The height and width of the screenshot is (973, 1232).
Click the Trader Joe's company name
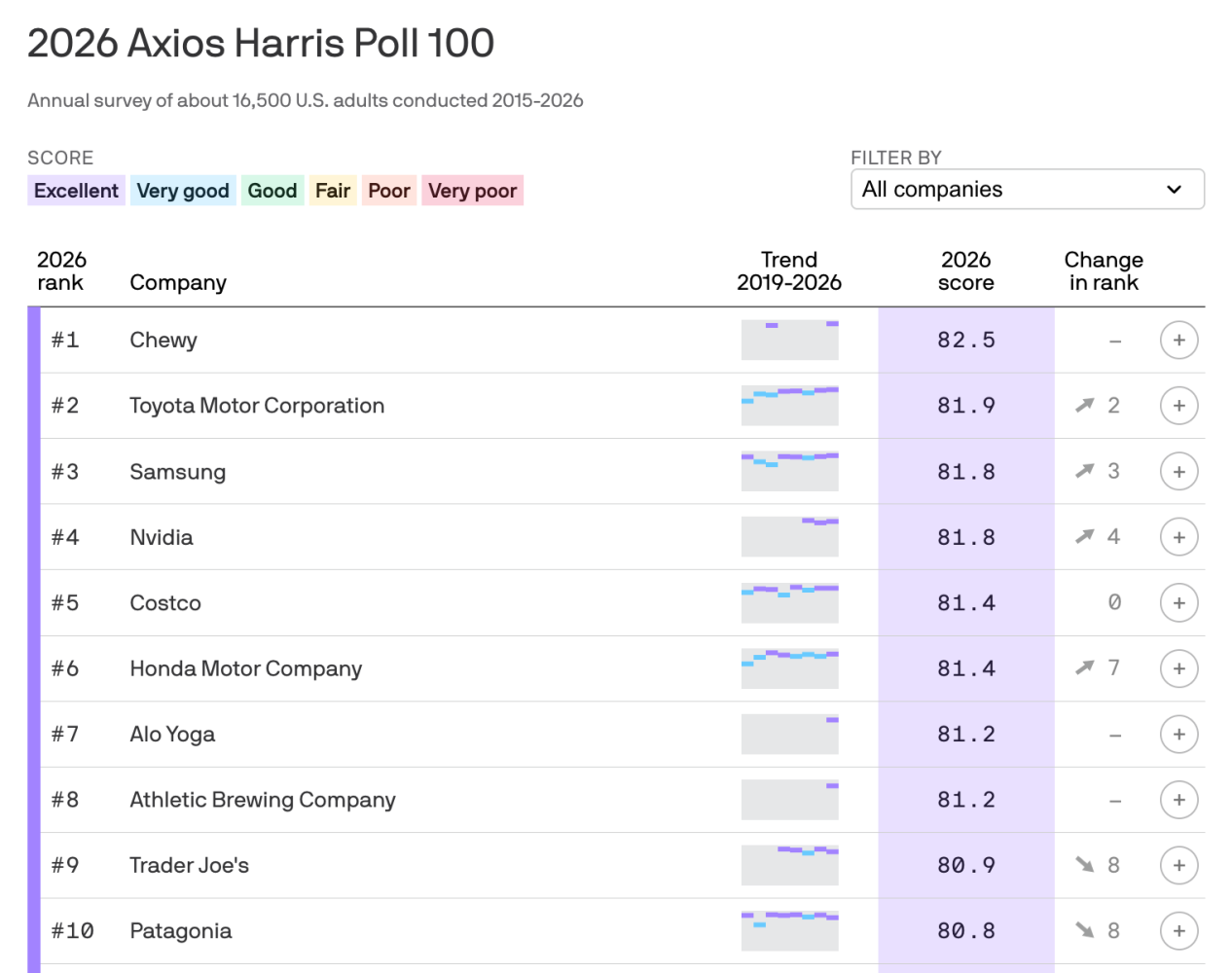(190, 866)
